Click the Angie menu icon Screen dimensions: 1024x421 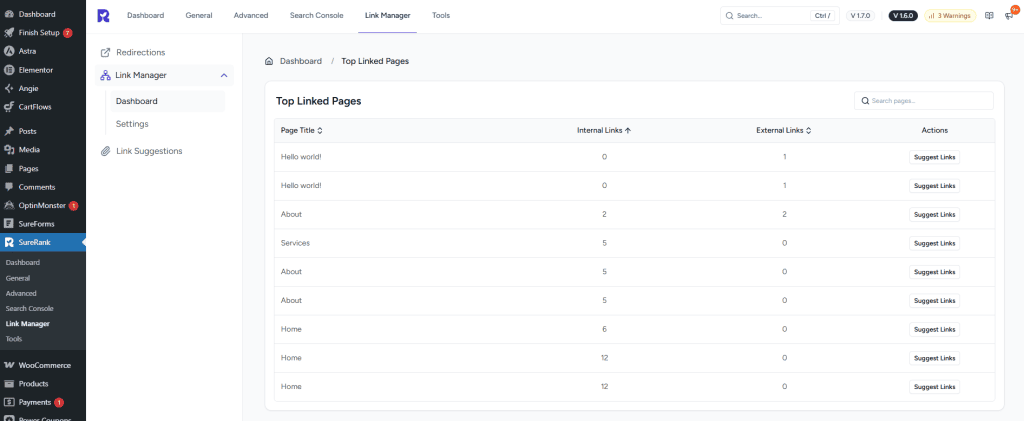point(9,88)
